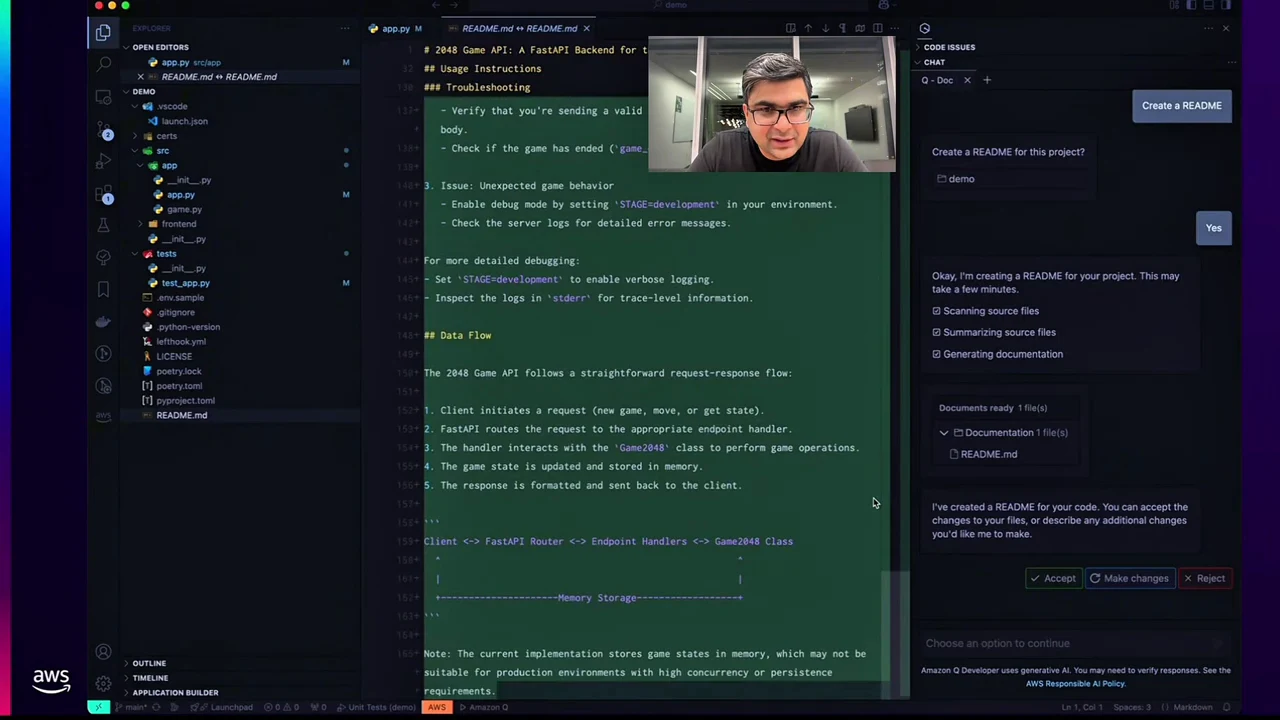Open the Extensions view with badge 1
This screenshot has height=720, width=1280.
pos(103,194)
